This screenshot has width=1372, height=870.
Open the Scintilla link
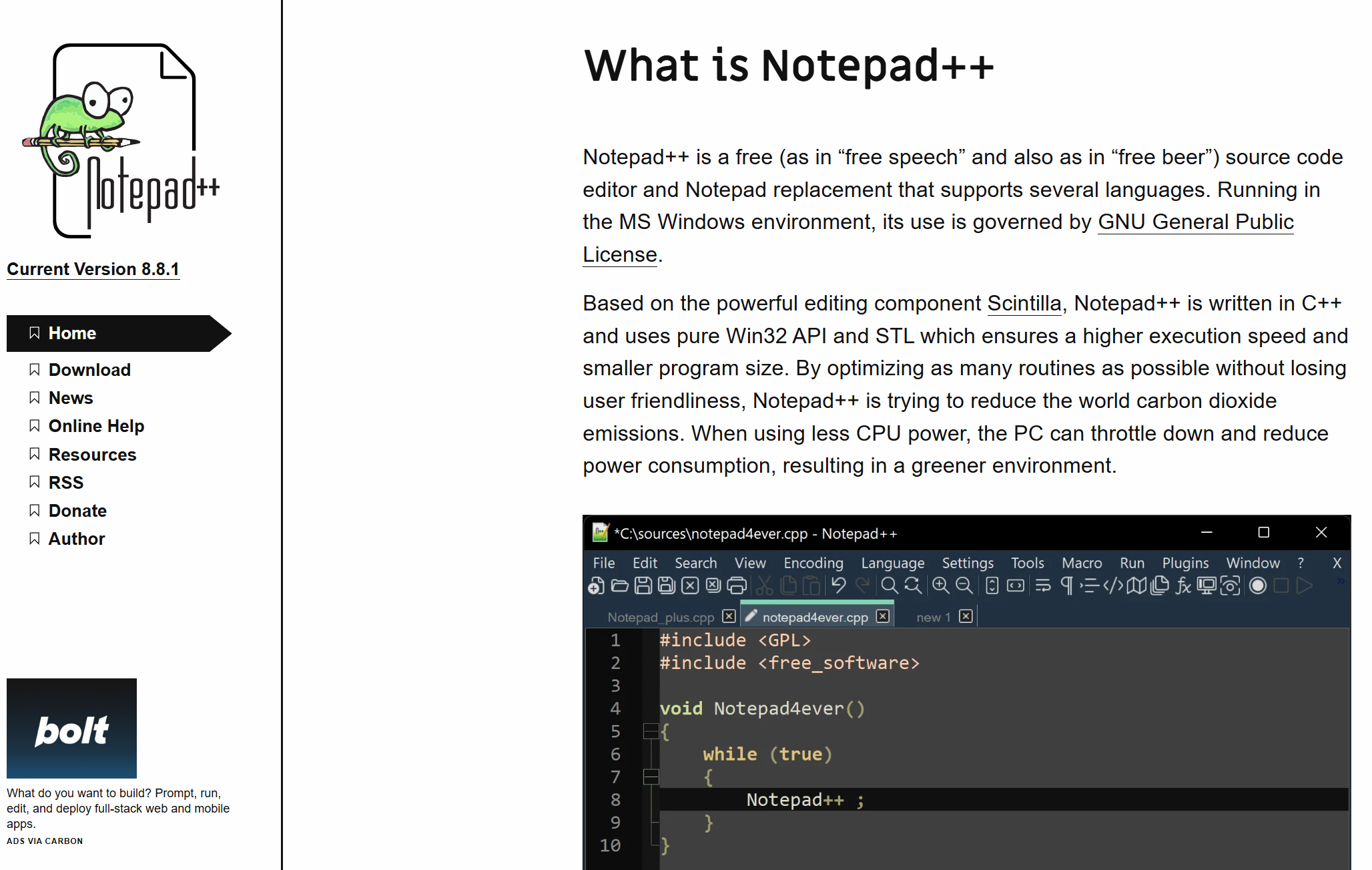click(1024, 304)
